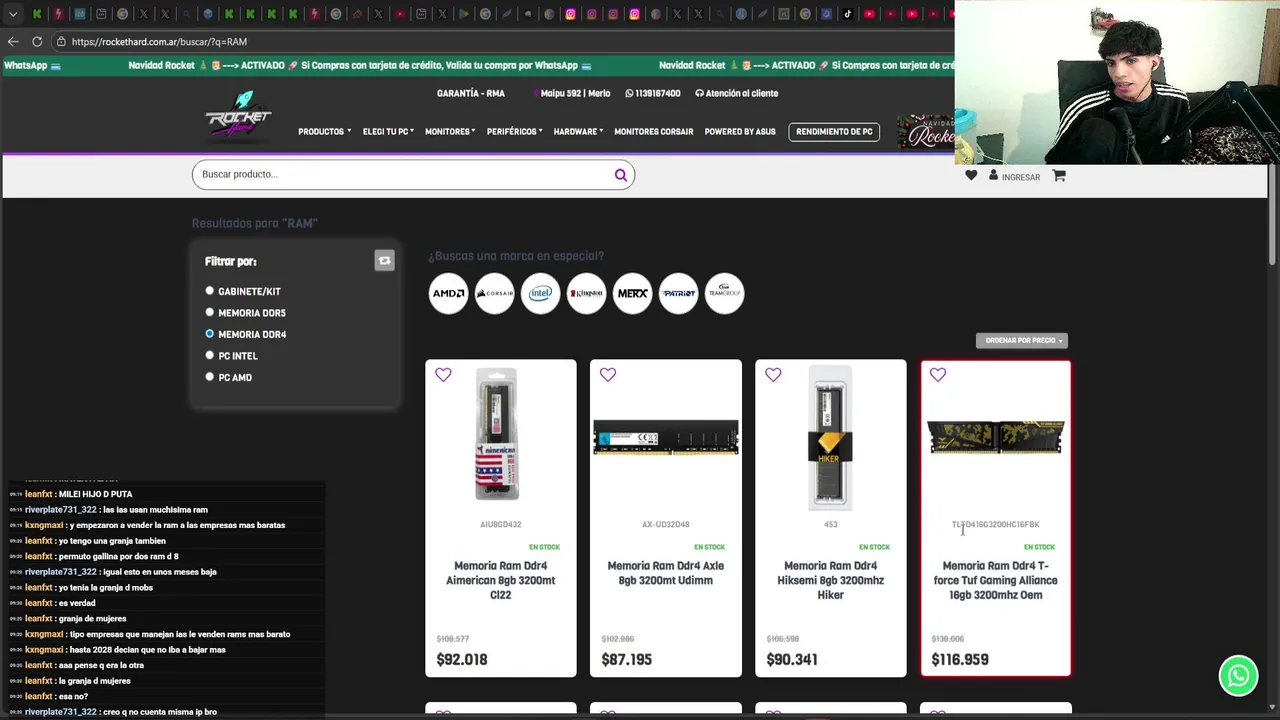Click the AIU8GD432 product code
Viewport: 1280px width, 720px height.
[x=501, y=524]
